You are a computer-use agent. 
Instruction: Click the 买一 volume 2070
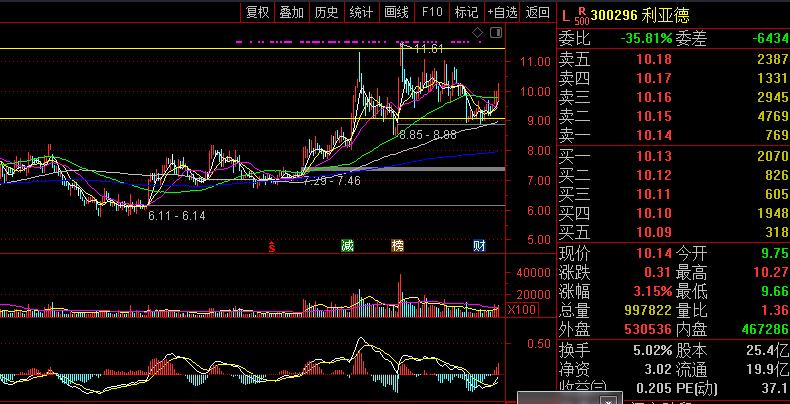(773, 157)
